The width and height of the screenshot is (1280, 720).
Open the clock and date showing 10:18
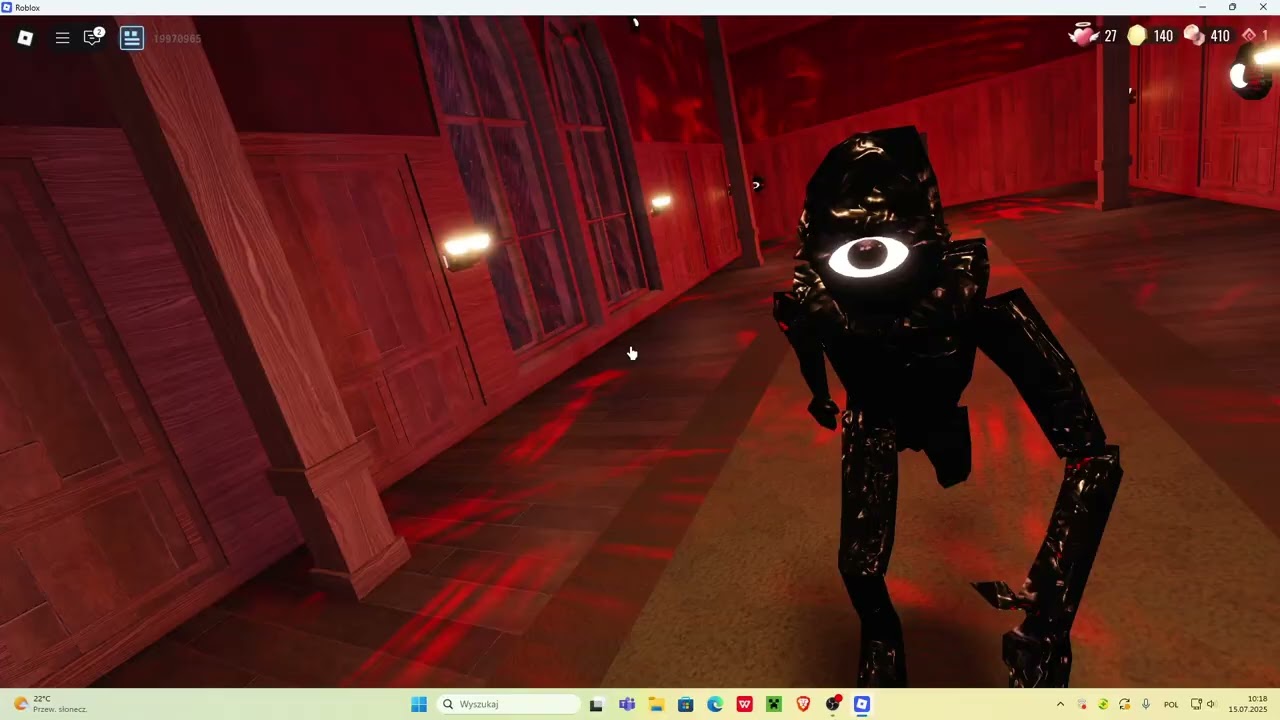(x=1248, y=704)
